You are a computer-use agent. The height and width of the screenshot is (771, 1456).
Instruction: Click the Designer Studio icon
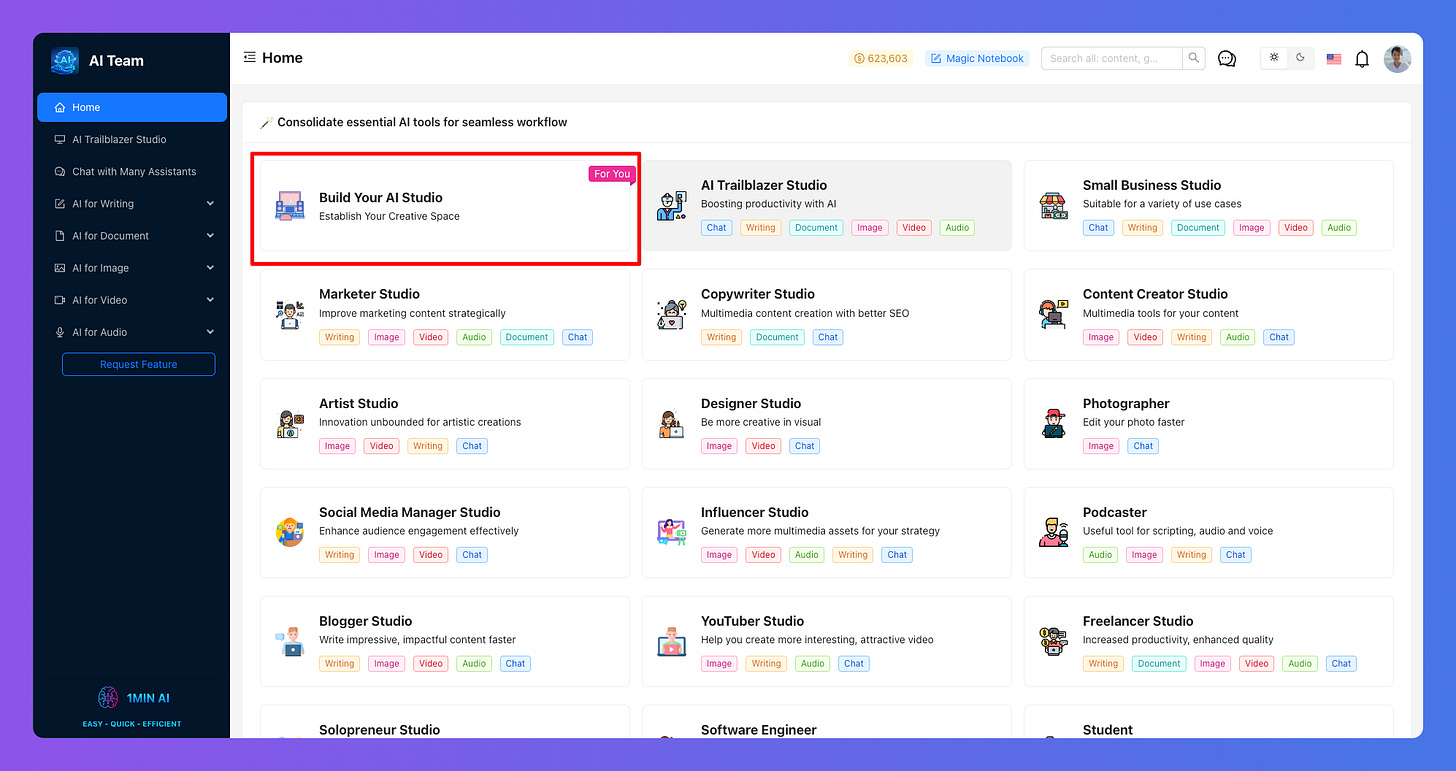(x=672, y=424)
